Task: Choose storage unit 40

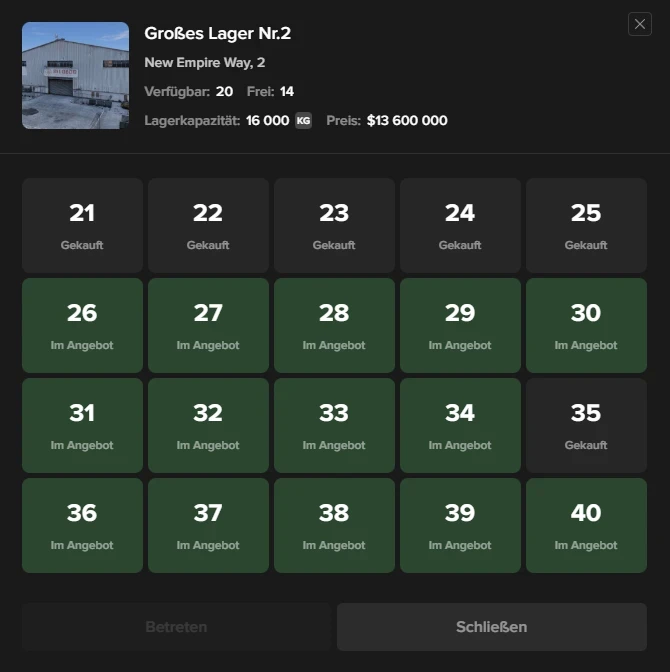Action: [x=586, y=526]
